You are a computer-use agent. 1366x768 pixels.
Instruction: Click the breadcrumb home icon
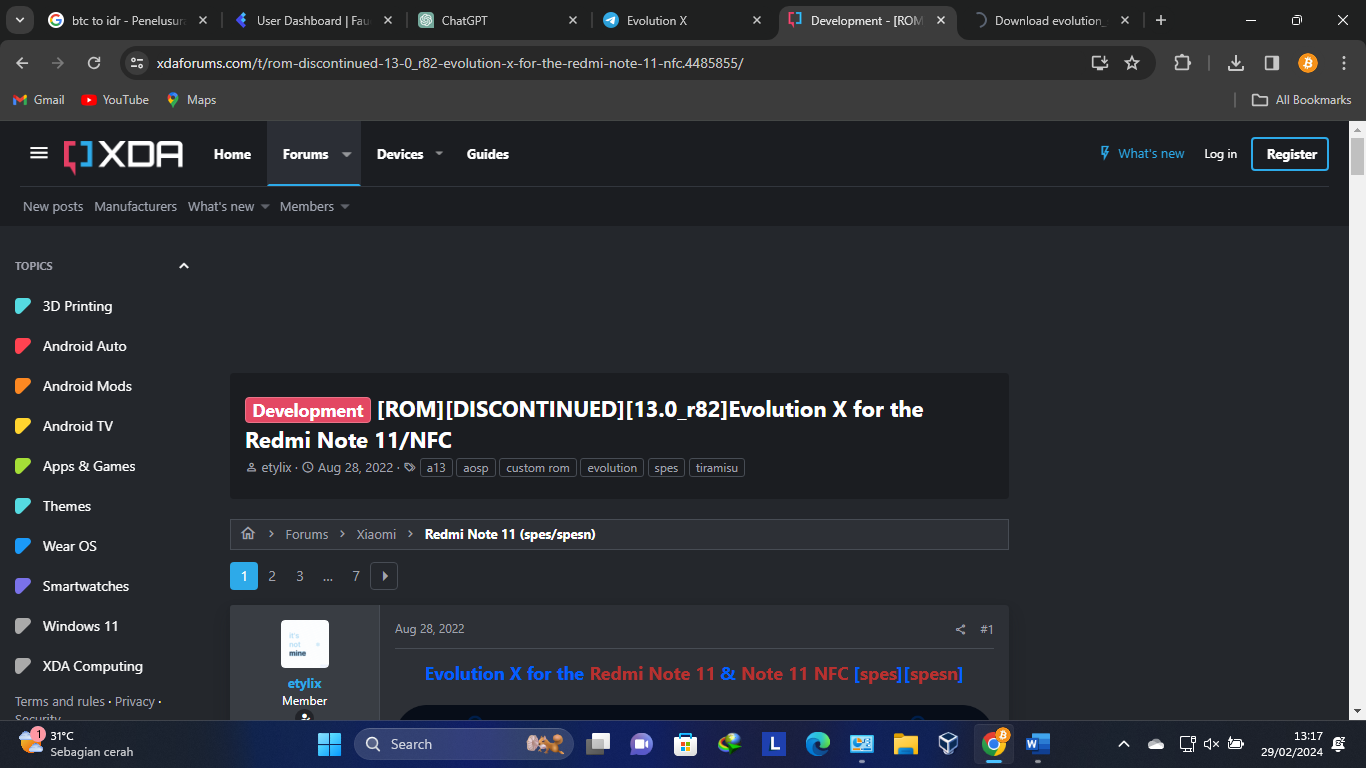[x=248, y=534]
